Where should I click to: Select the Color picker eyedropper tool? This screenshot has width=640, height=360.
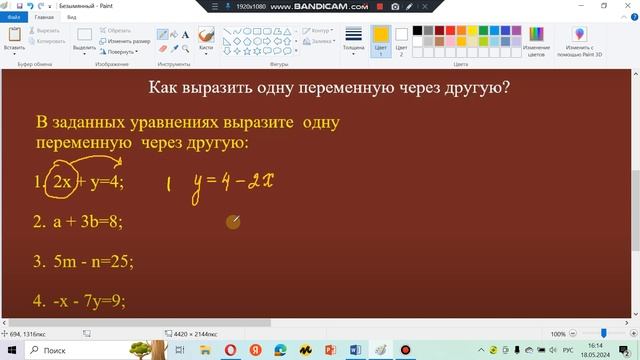pos(174,49)
